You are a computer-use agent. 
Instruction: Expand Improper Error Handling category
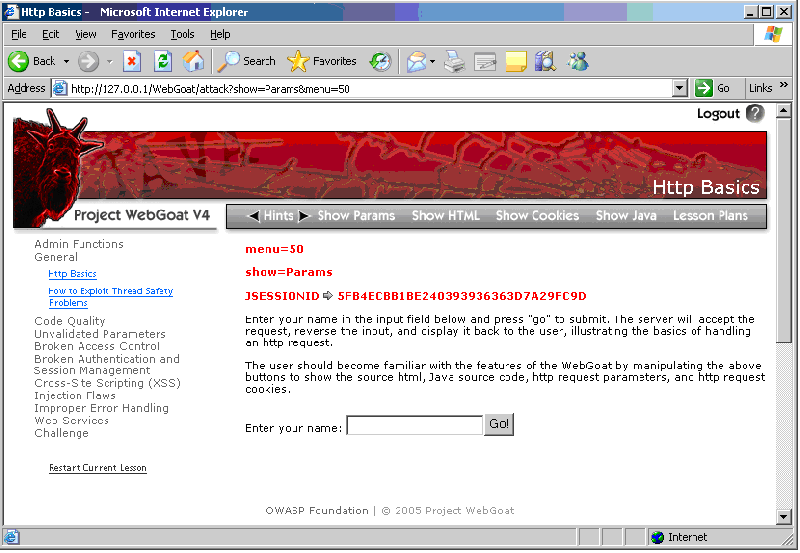102,408
